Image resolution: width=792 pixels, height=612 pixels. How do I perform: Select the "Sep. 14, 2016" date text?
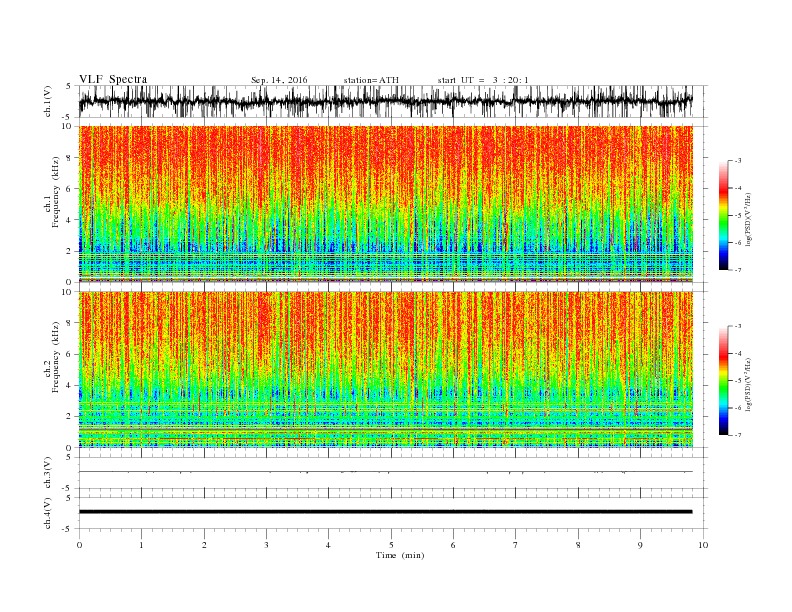point(279,80)
